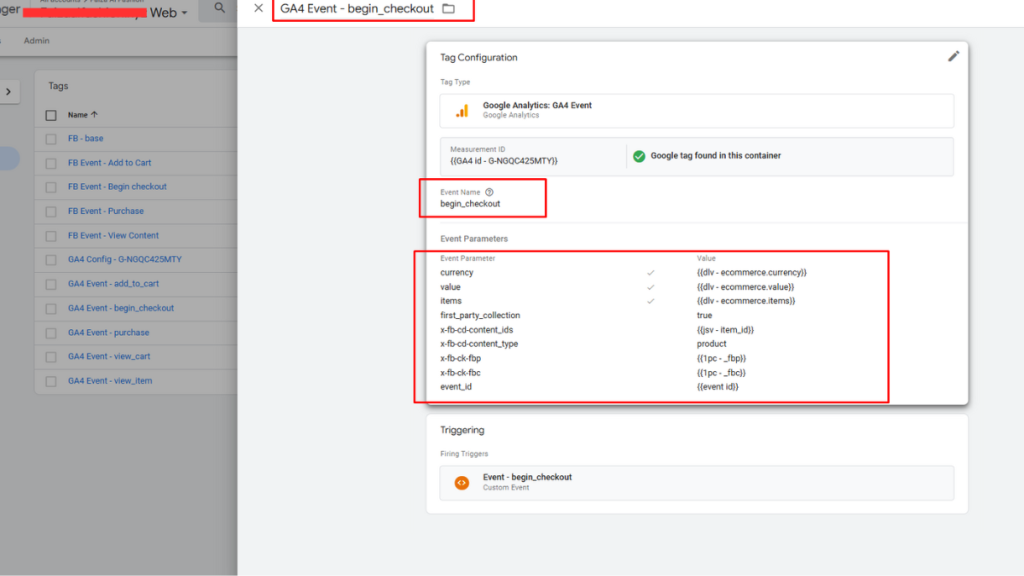Check the box for GA4 Event - view_cart
The height and width of the screenshot is (576, 1024).
click(x=51, y=357)
